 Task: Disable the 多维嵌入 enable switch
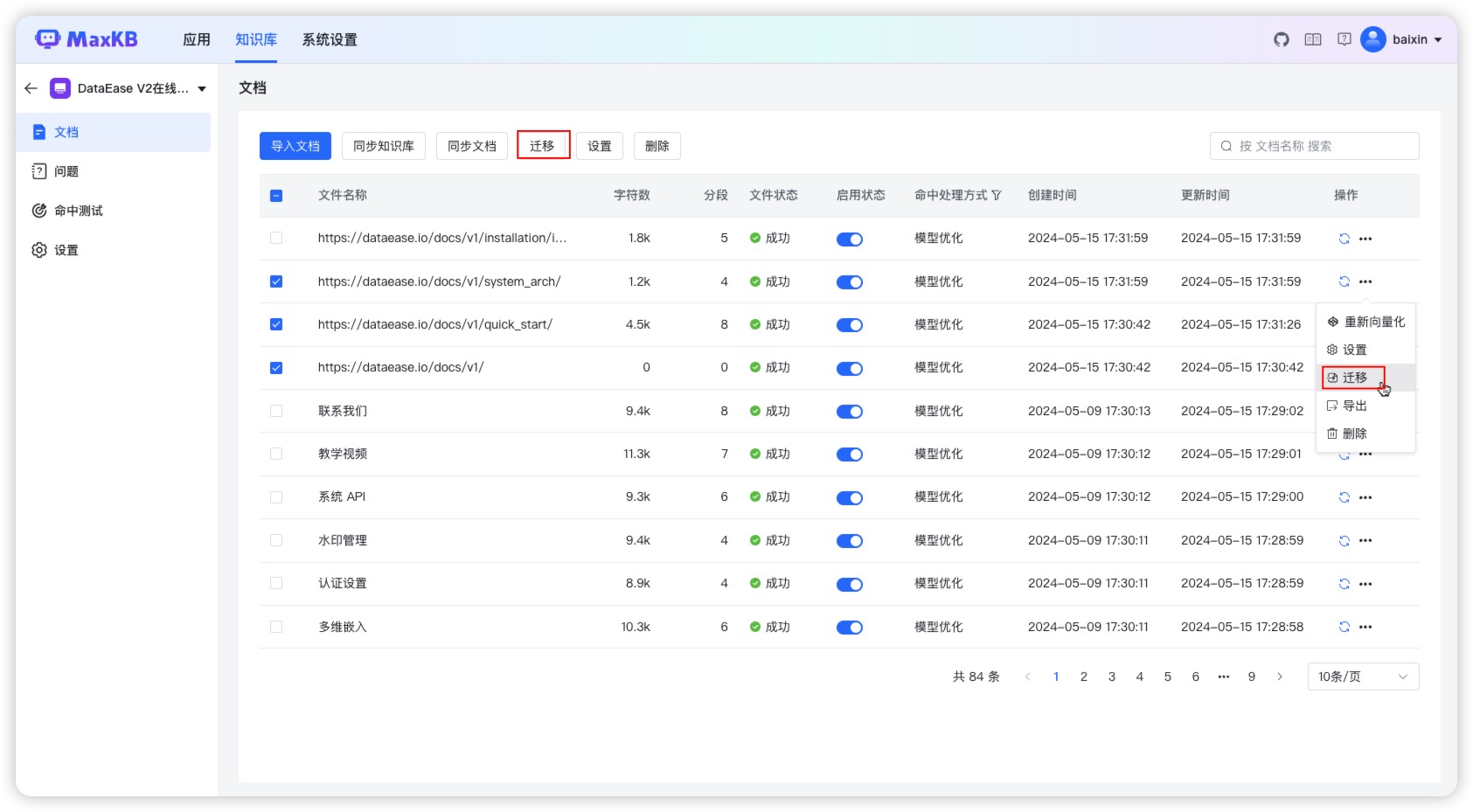[x=850, y=628]
